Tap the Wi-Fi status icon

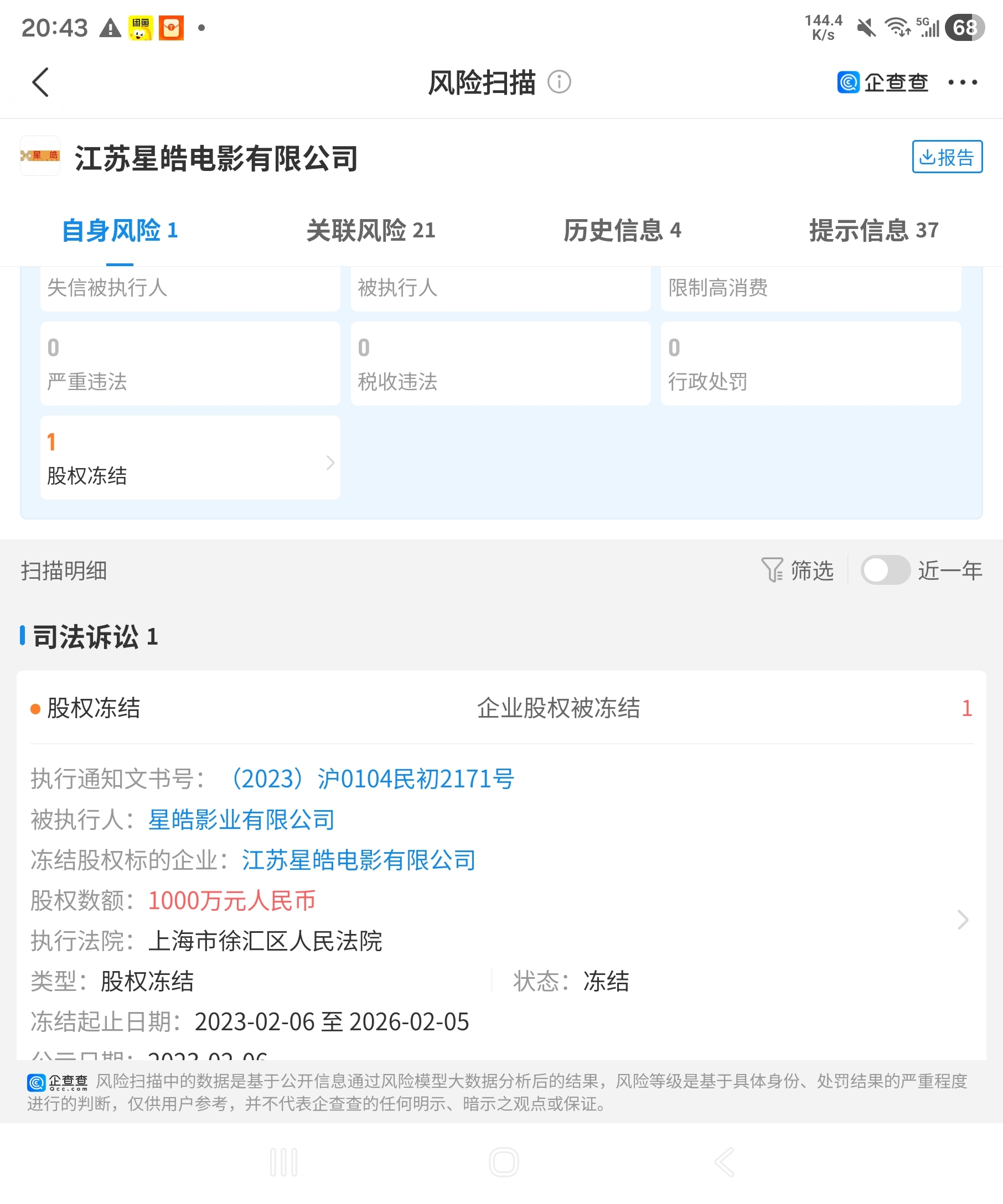tap(897, 28)
